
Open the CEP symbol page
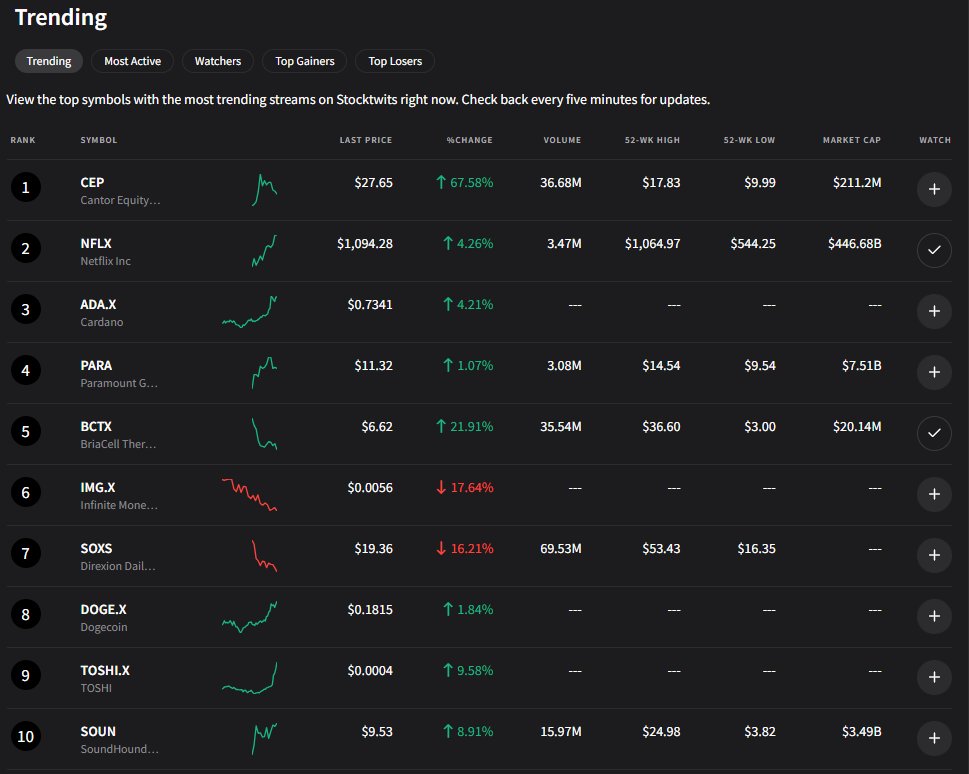[92, 182]
